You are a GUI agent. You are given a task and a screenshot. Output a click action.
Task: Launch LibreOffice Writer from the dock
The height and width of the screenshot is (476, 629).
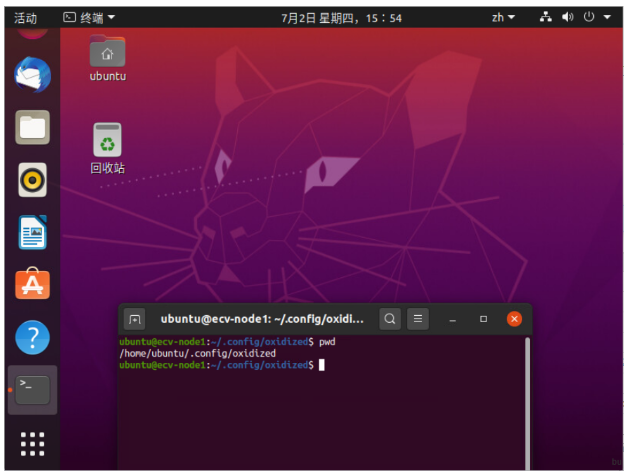pos(32,232)
